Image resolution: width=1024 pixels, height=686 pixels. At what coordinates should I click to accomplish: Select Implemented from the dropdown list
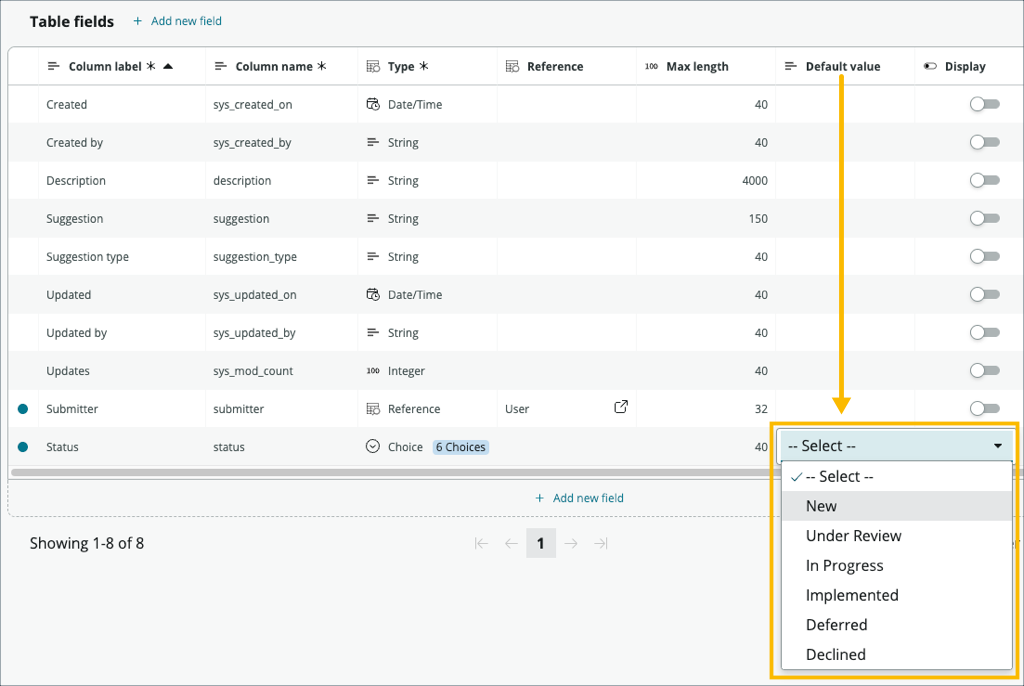[x=852, y=594]
